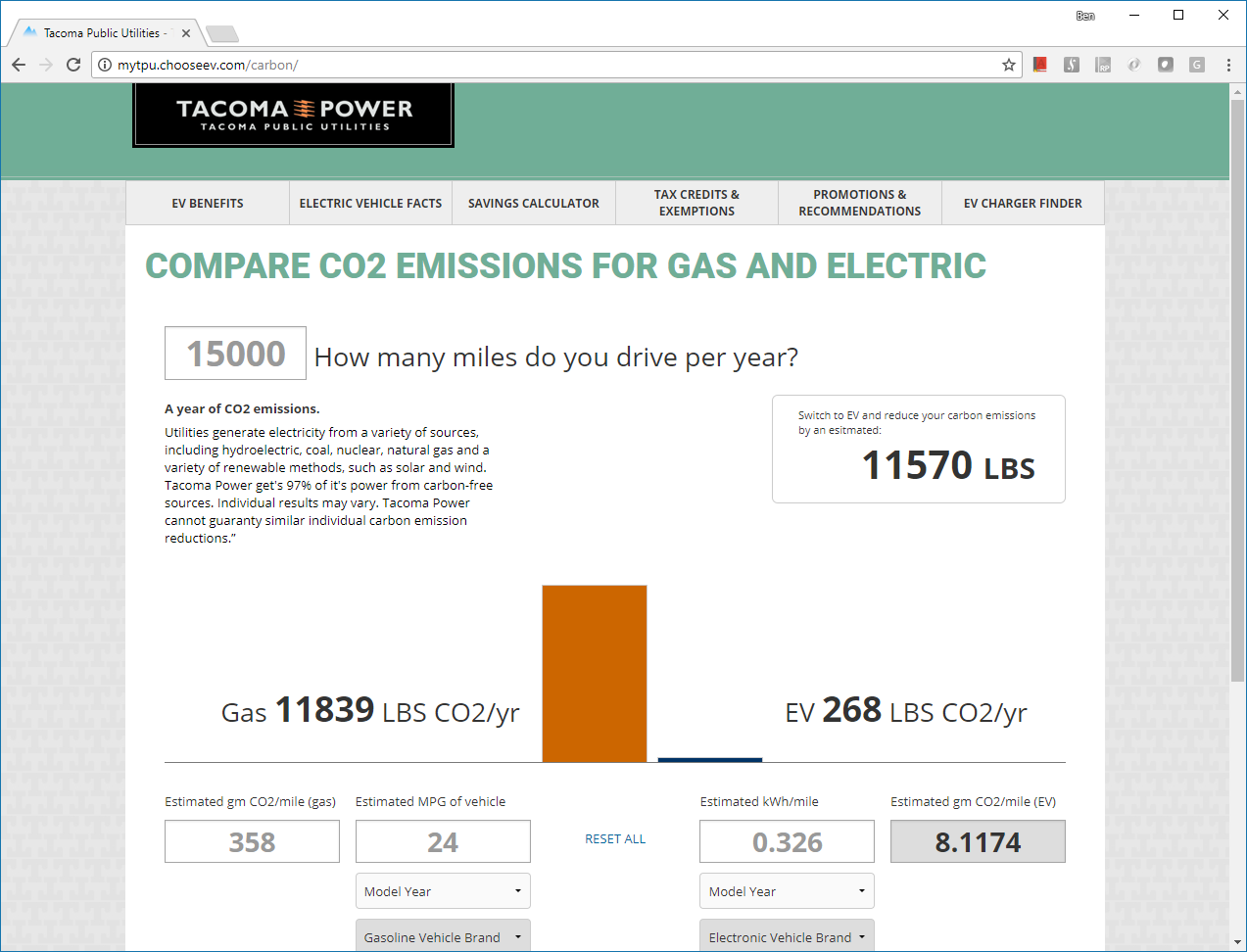The height and width of the screenshot is (952, 1247).
Task: Click the miles per year input field
Action: (235, 354)
